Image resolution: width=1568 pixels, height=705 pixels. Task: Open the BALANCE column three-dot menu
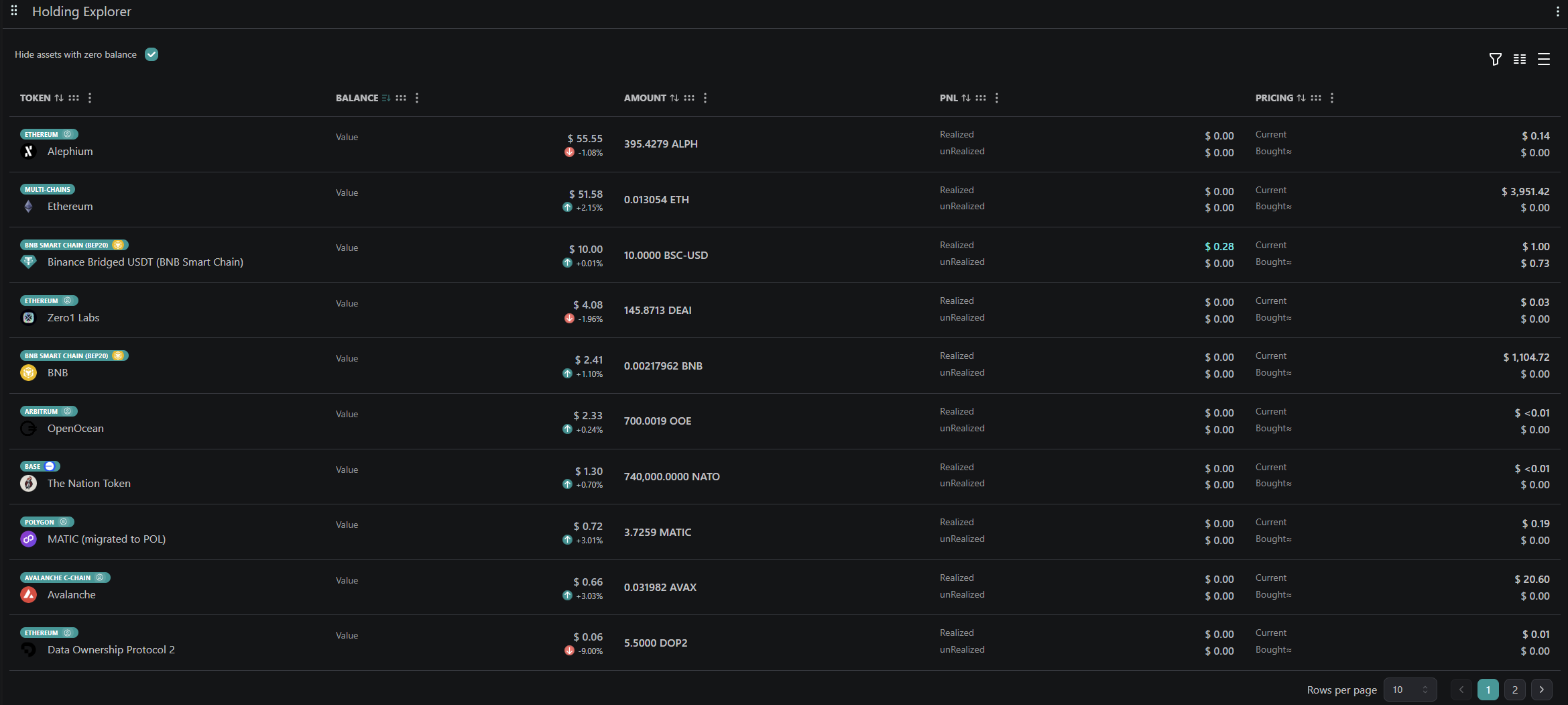click(416, 97)
